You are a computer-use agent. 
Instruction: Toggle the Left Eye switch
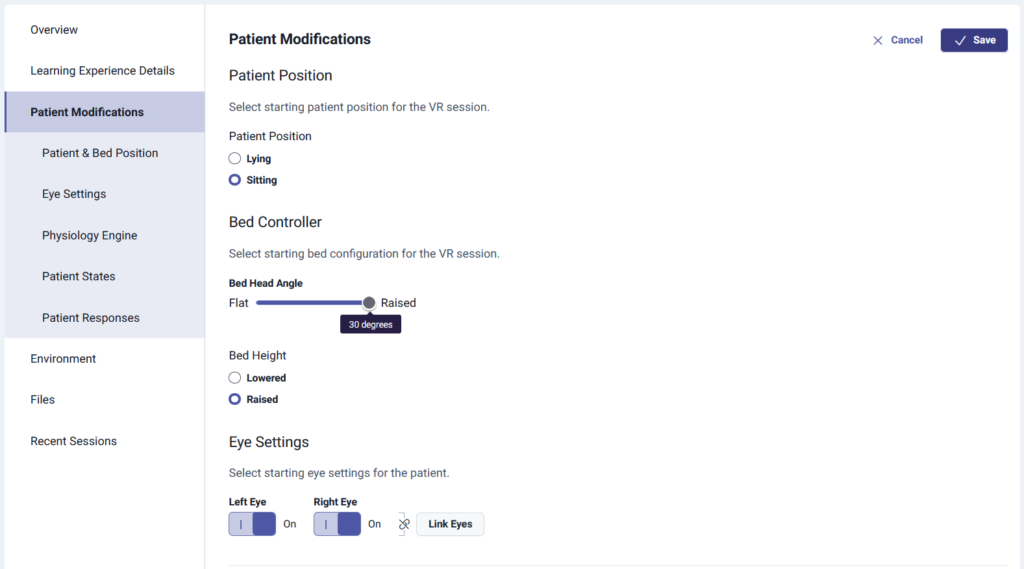[252, 524]
